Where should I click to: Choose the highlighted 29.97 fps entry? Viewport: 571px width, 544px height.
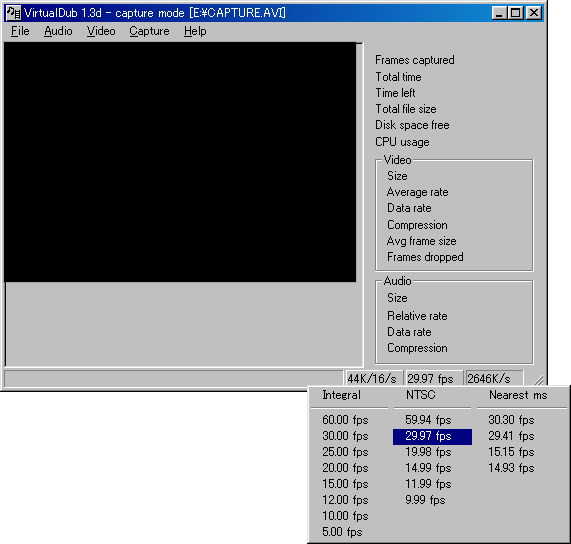(432, 436)
